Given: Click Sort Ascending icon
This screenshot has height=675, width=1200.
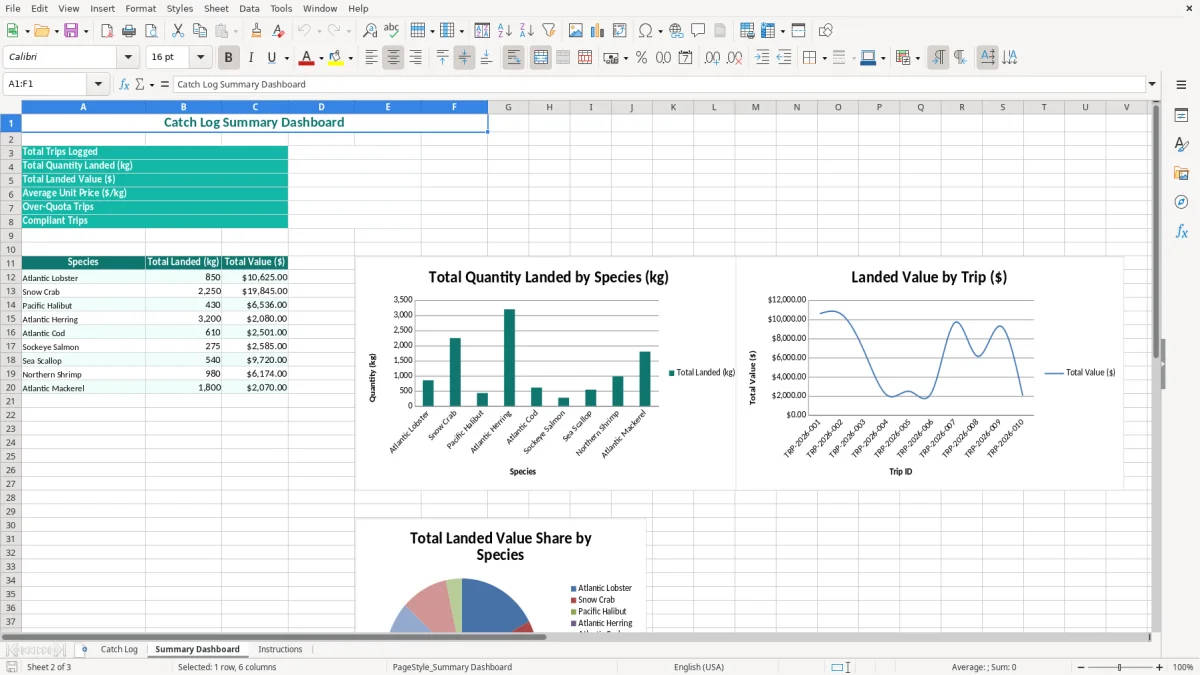Looking at the screenshot, I should [x=505, y=31].
